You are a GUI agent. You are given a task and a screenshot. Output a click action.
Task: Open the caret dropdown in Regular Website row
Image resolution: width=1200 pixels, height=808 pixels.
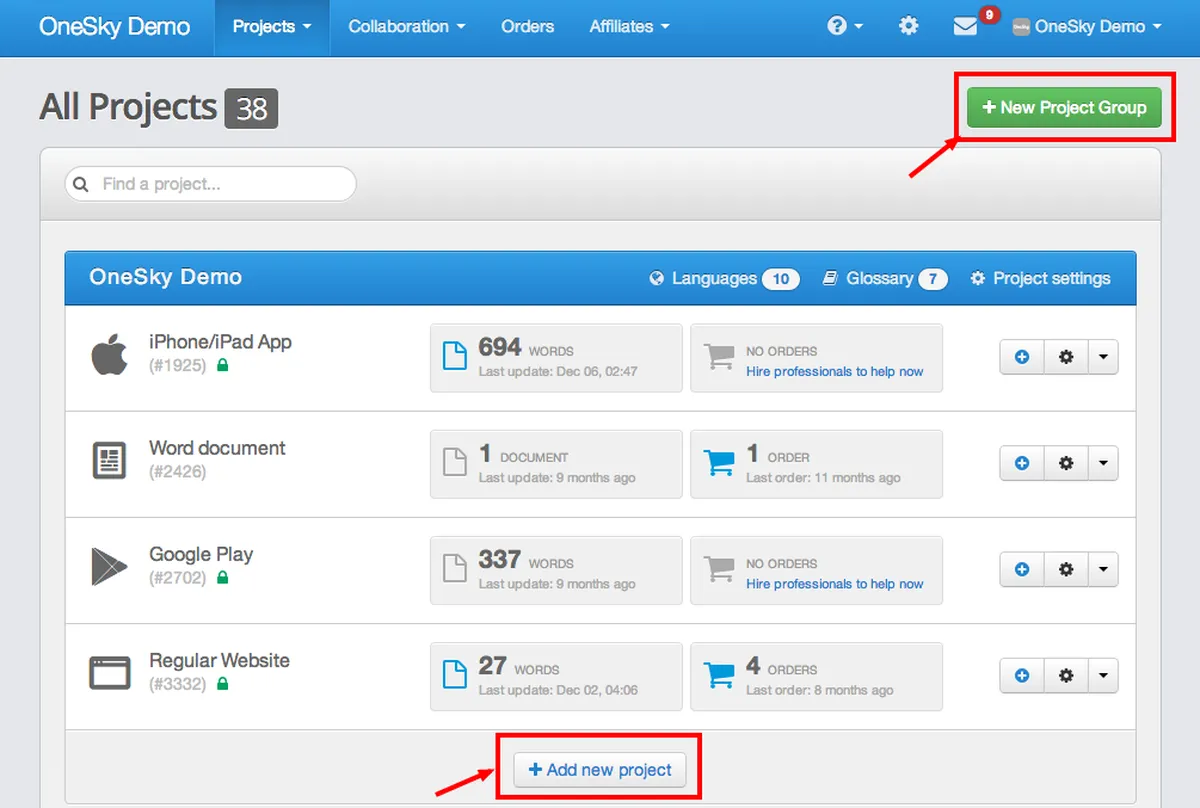[1103, 676]
